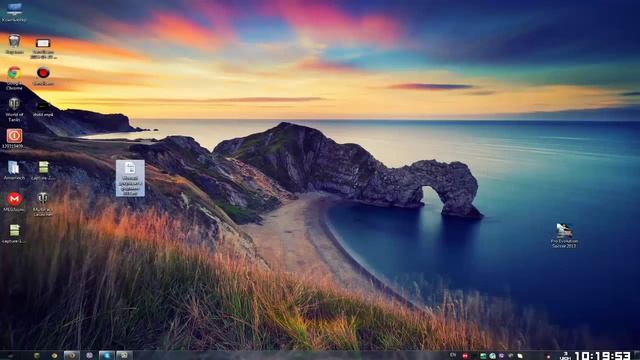640x360 pixels.
Task: Open the Amanech folder icon
Action: click(14, 170)
